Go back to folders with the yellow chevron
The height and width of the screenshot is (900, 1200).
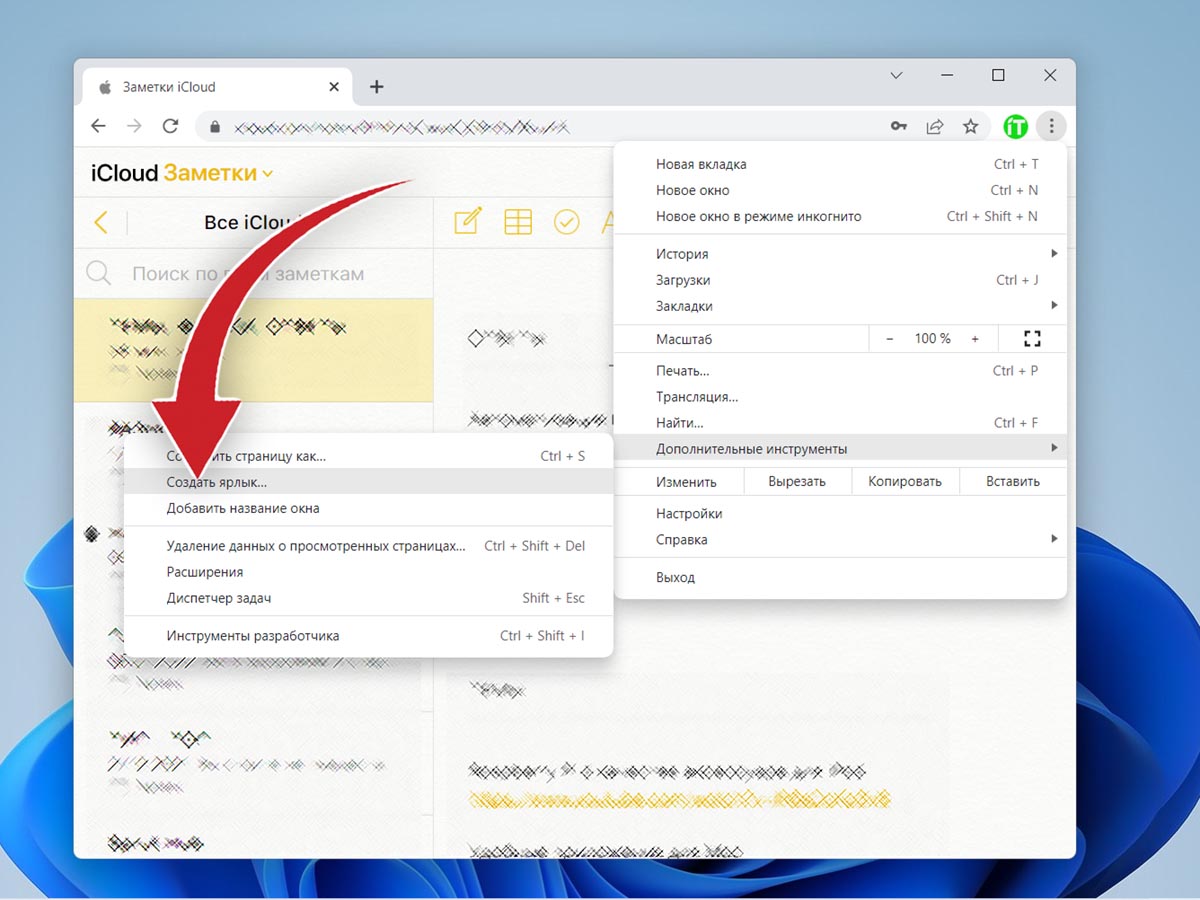[100, 222]
